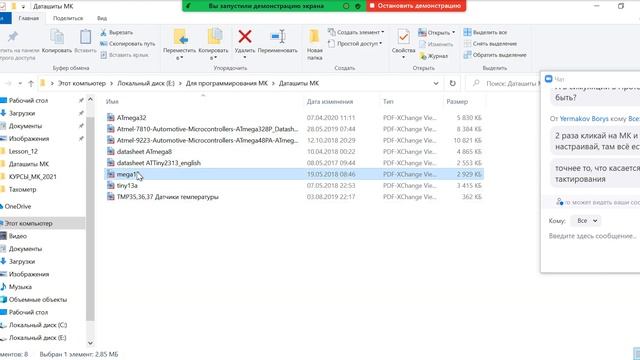The width and height of the screenshot is (640, 360).
Task: Open Изображения in Quick access
Action: [29, 139]
